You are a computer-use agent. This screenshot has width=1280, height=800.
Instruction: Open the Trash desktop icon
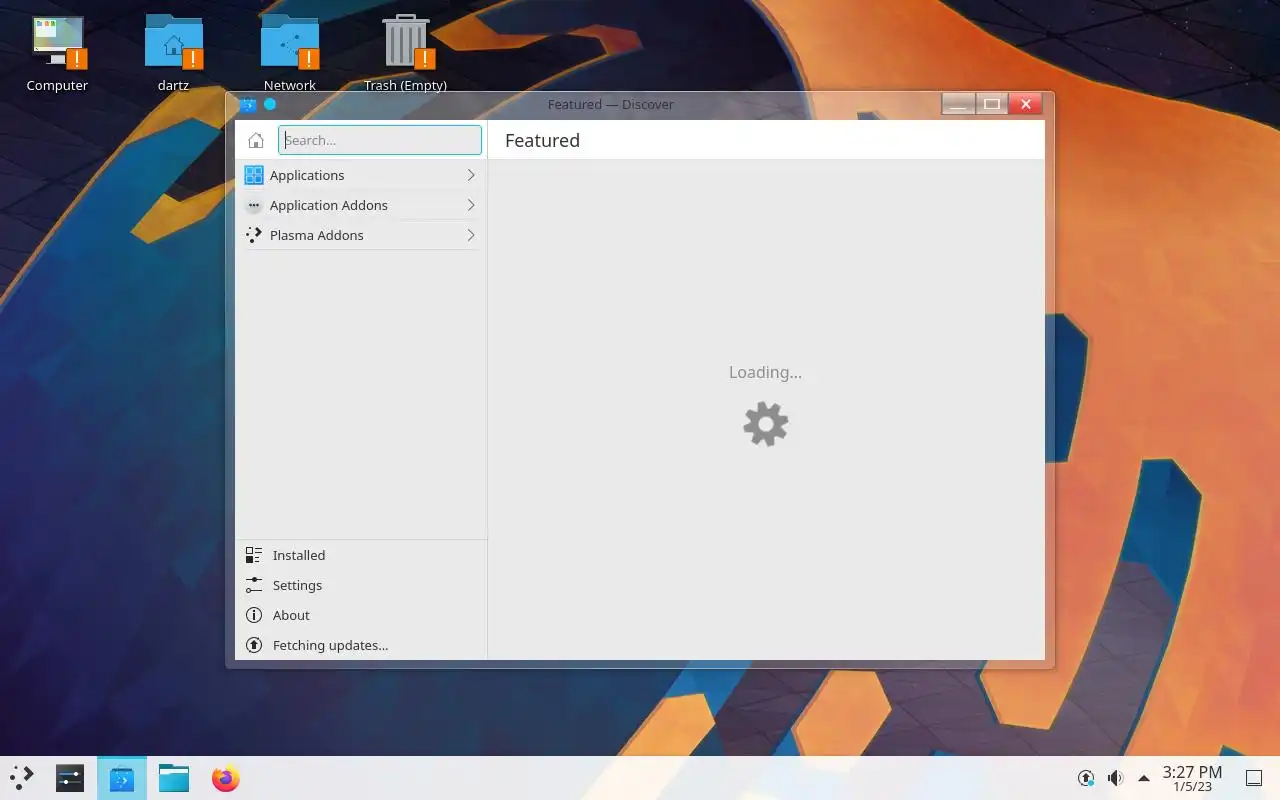(x=405, y=54)
